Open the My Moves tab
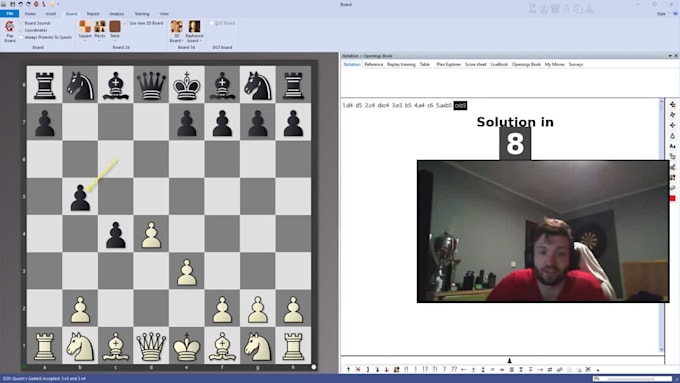This screenshot has height=383, width=680. point(555,65)
